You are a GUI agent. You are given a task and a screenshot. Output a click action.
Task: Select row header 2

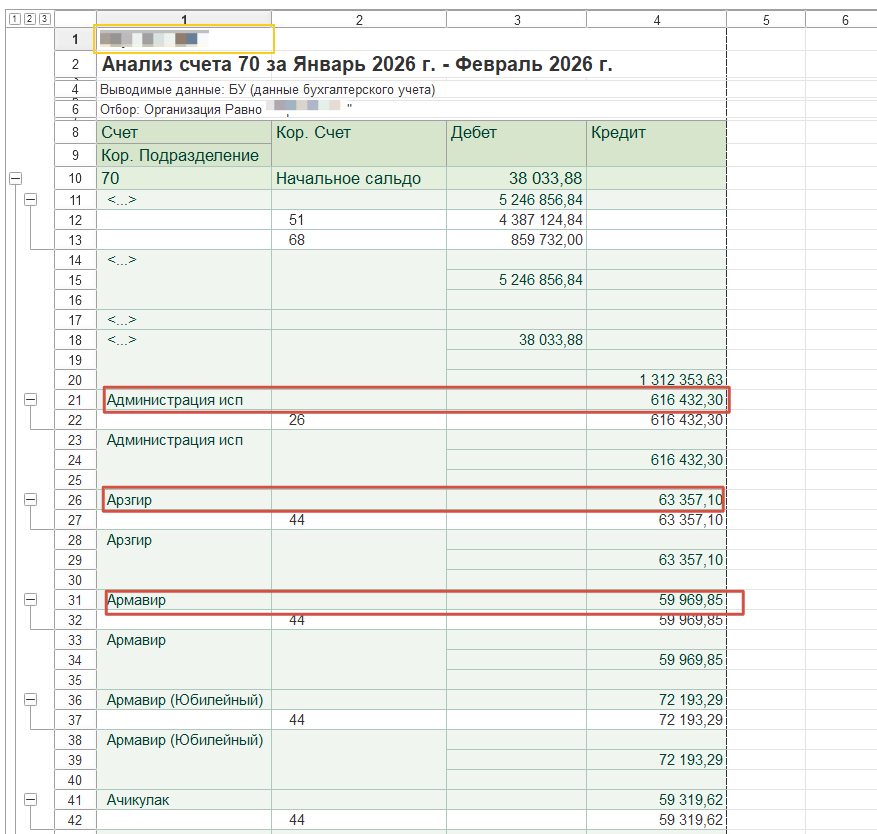click(76, 64)
